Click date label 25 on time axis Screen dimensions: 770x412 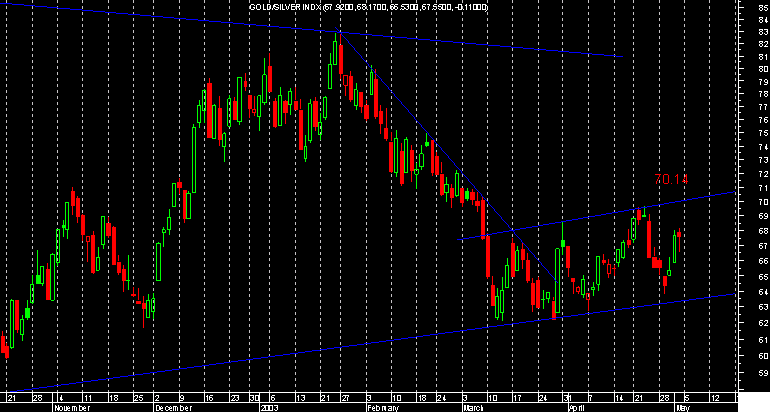[x=138, y=398]
